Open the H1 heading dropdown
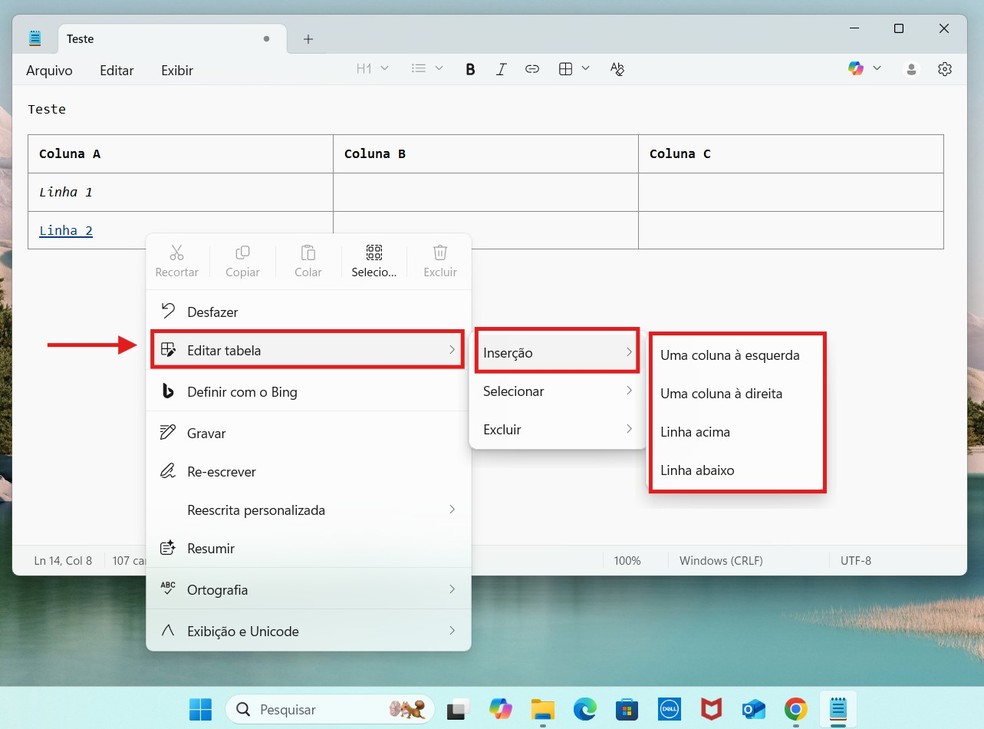 tap(372, 68)
